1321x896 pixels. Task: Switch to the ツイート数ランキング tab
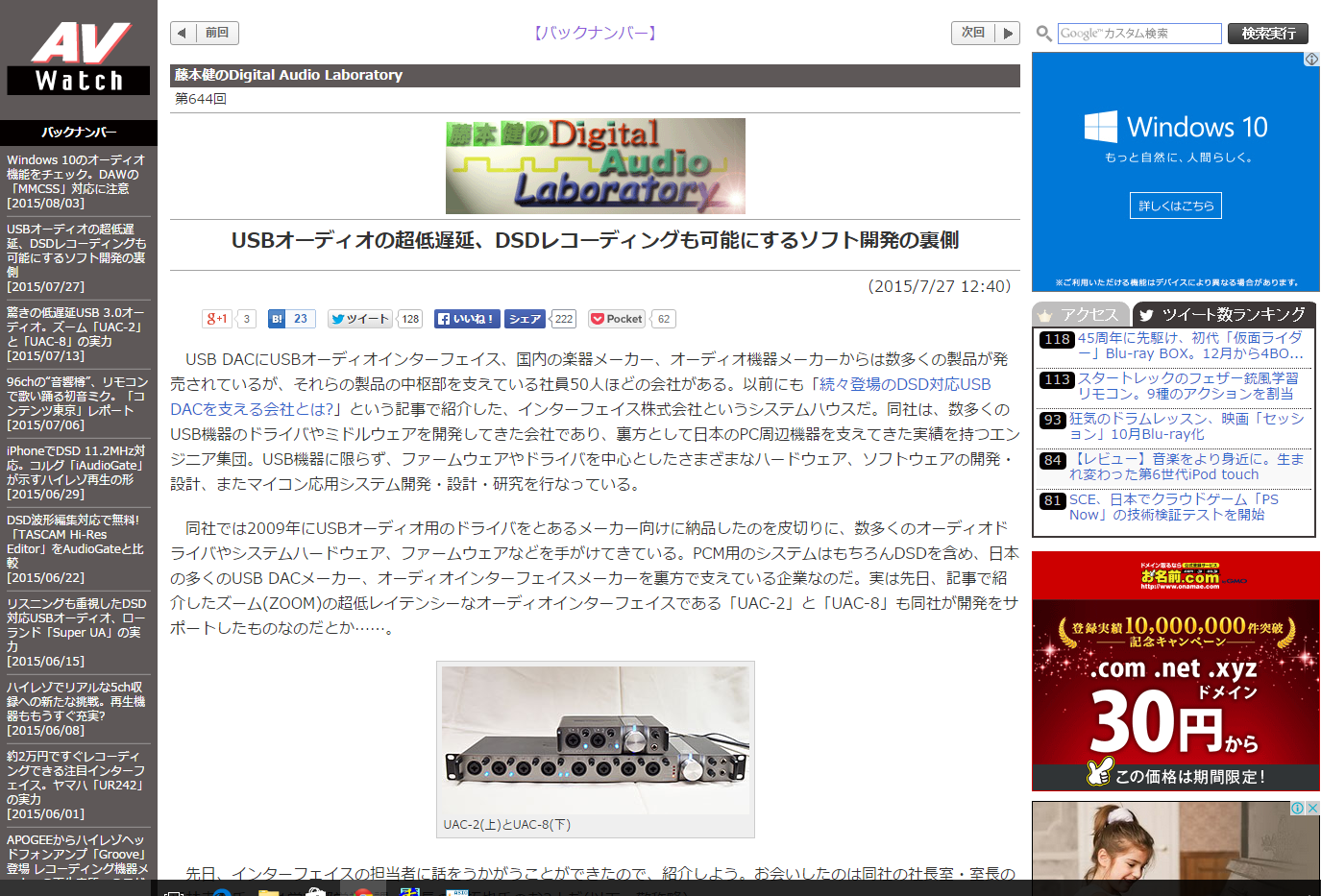click(1223, 314)
